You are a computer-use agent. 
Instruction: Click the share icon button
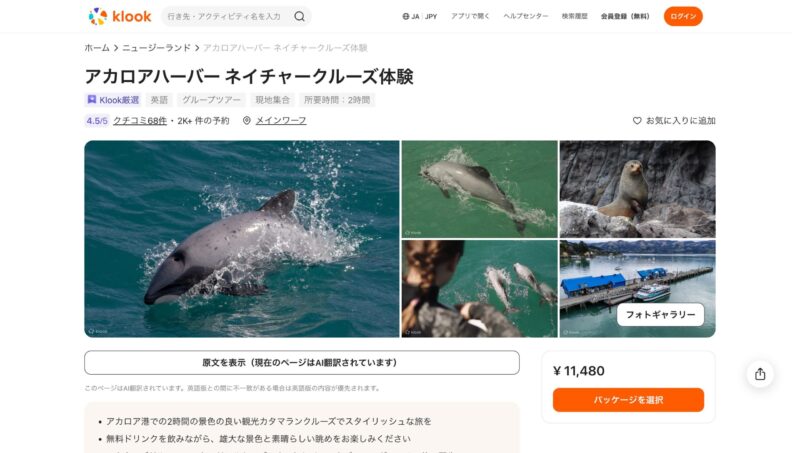click(760, 374)
